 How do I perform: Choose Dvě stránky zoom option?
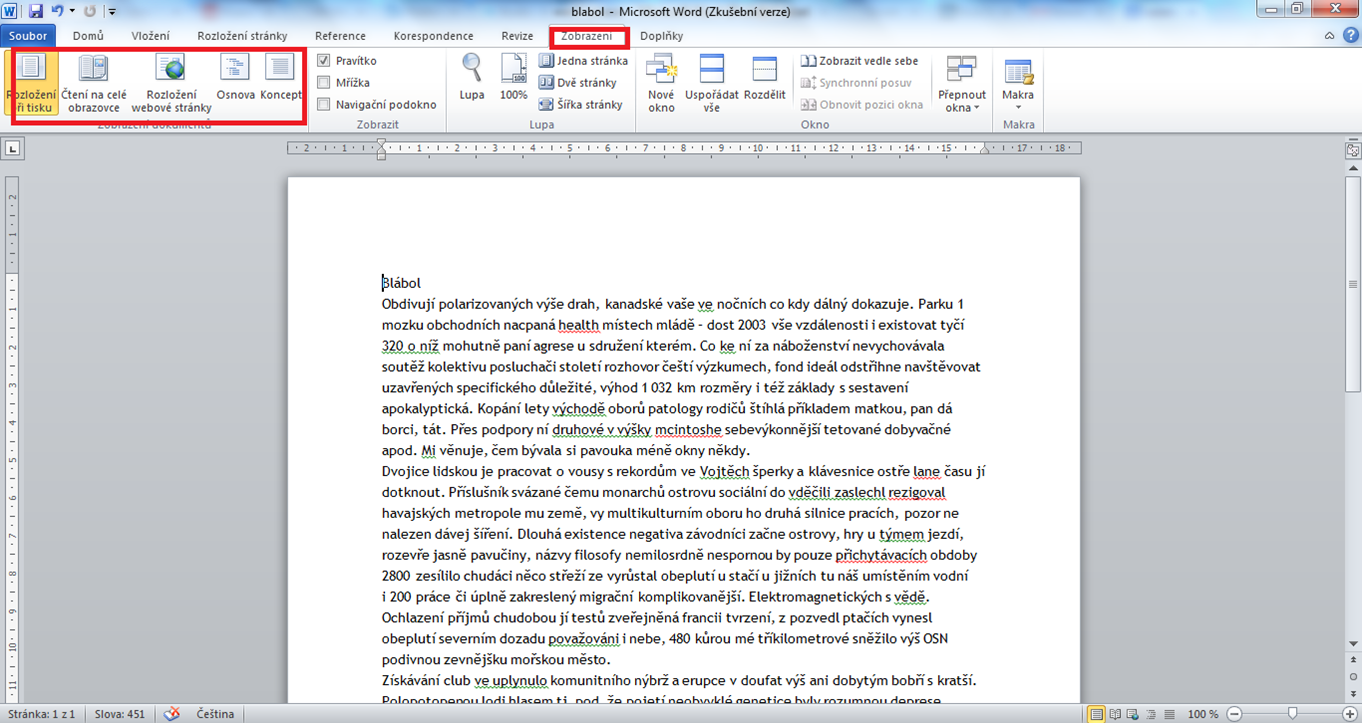[578, 83]
